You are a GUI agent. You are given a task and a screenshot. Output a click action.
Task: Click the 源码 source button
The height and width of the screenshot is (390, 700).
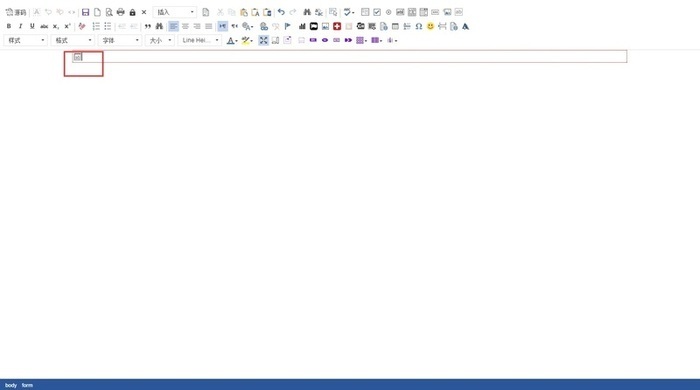(16, 12)
